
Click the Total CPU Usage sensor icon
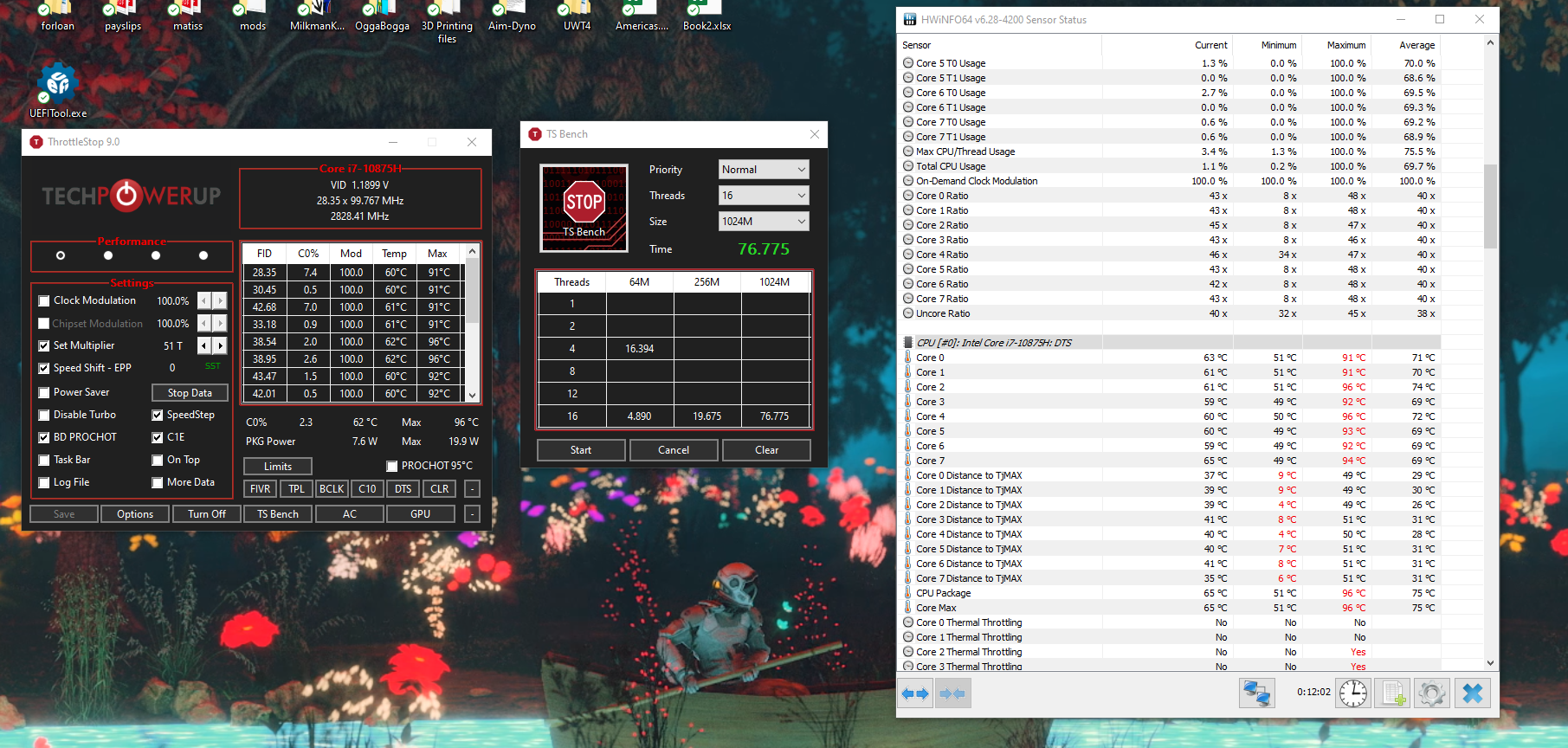[x=908, y=166]
